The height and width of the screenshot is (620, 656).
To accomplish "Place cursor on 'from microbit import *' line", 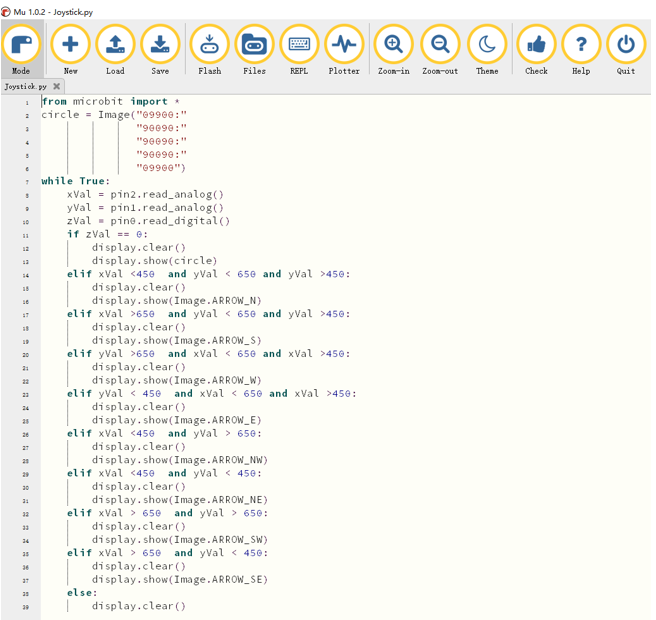I will (111, 102).
